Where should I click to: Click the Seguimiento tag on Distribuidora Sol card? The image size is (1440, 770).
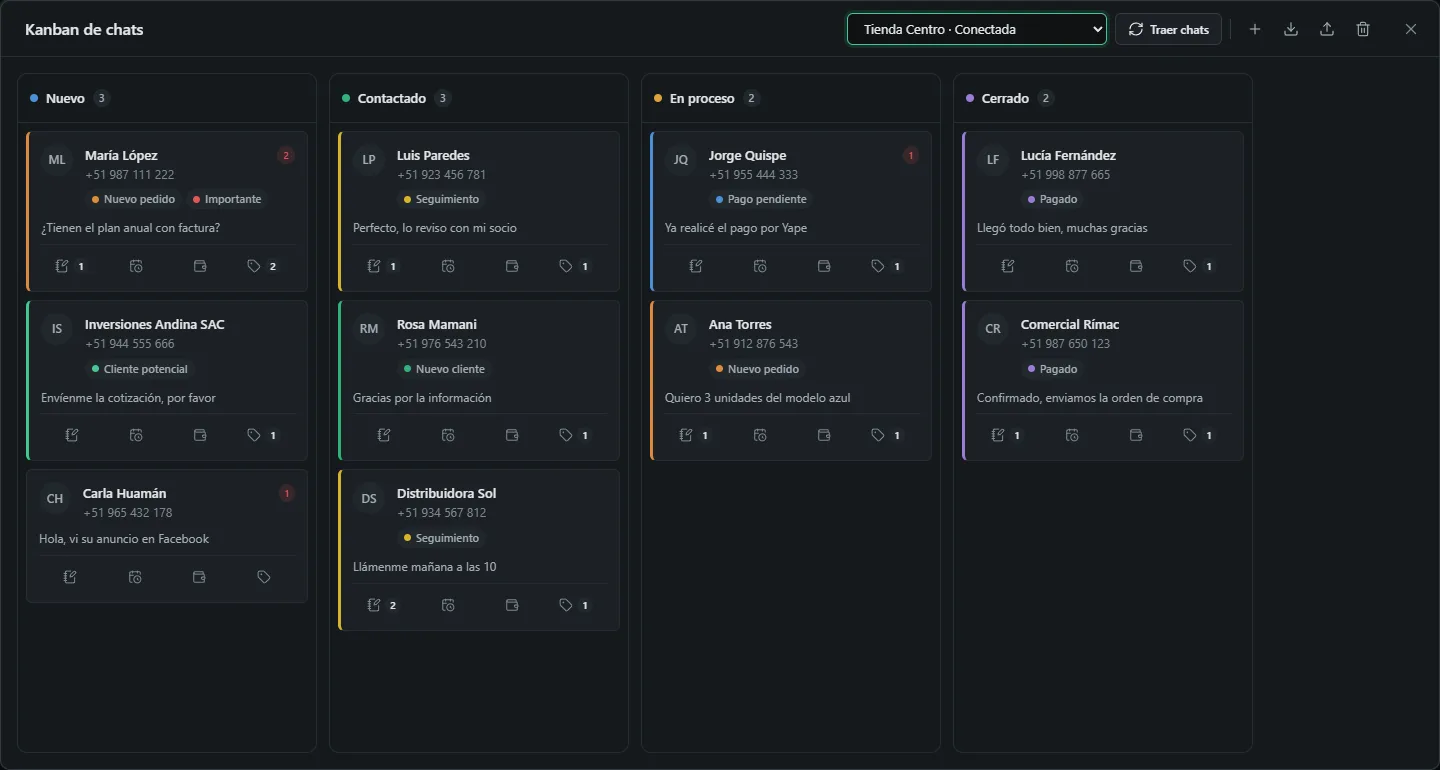[x=441, y=538]
